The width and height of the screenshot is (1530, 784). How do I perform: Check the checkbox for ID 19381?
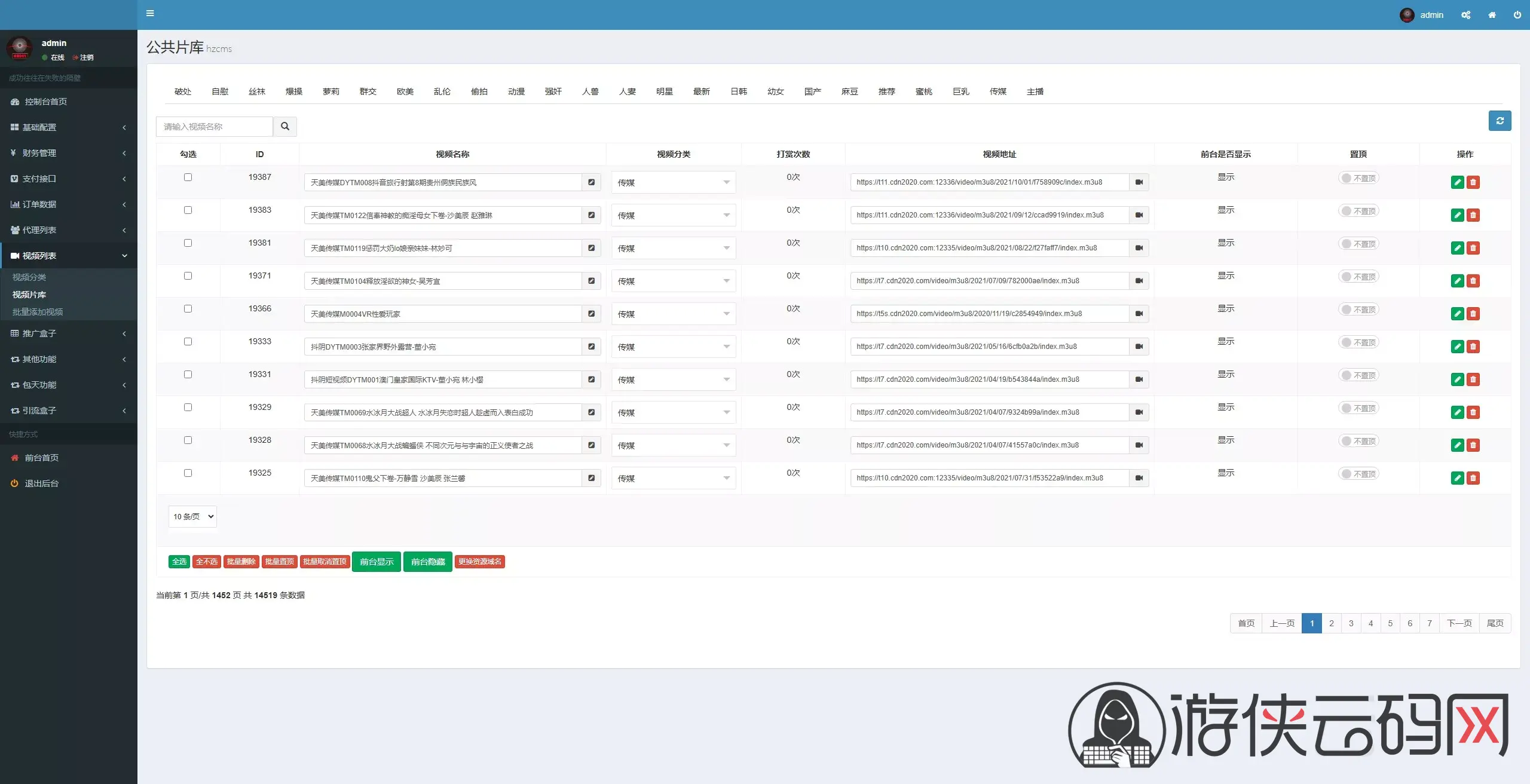[x=188, y=243]
